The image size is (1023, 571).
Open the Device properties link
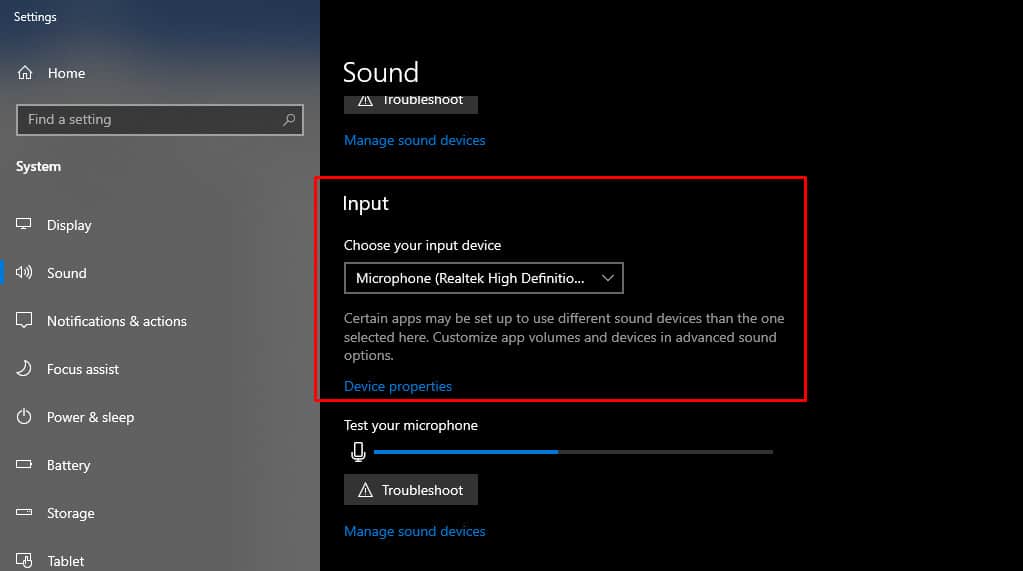coord(398,386)
